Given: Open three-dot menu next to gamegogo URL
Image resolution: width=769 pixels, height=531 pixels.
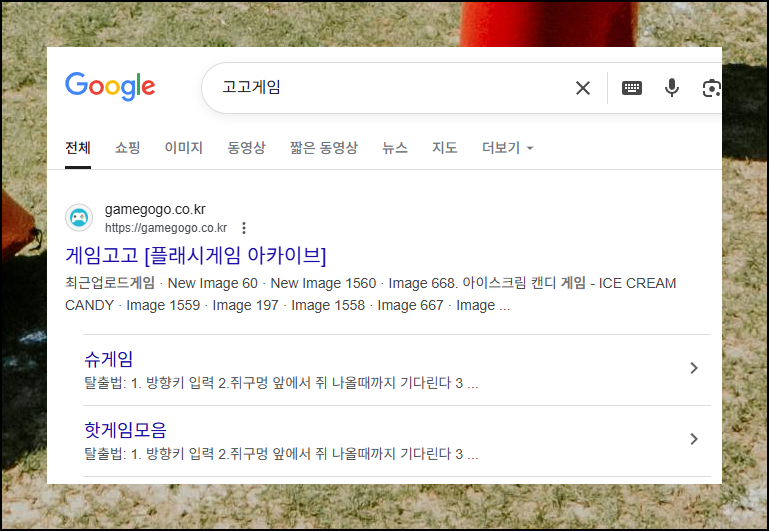Looking at the screenshot, I should tap(244, 228).
